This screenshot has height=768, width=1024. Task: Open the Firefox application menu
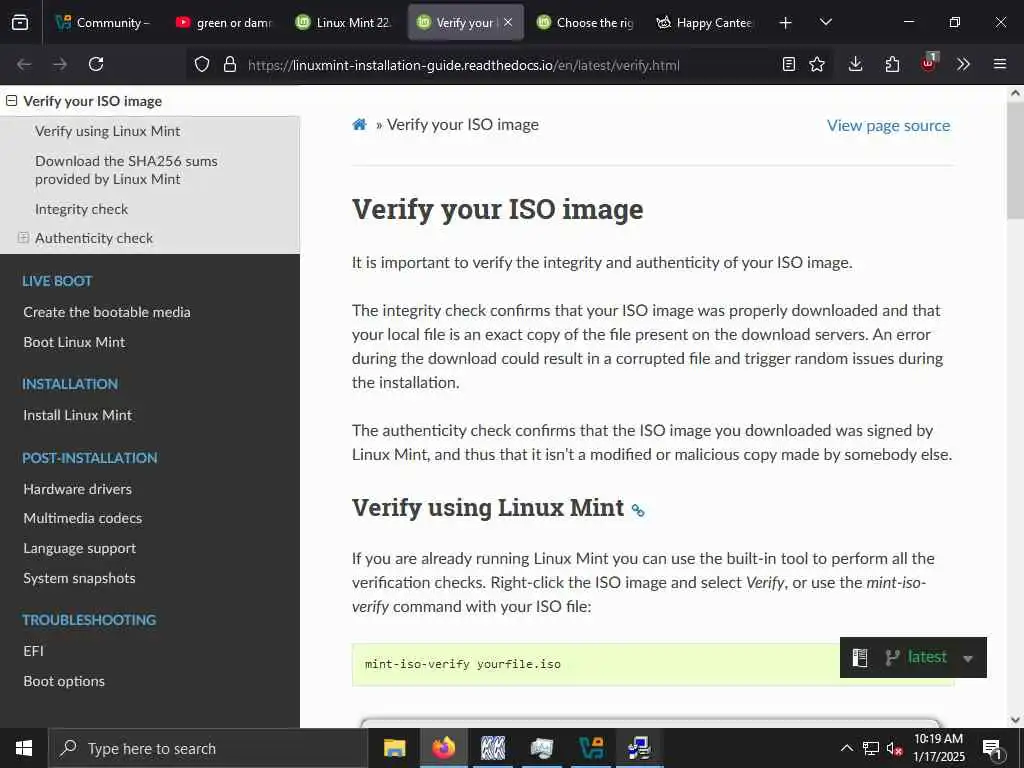tap(1000, 64)
